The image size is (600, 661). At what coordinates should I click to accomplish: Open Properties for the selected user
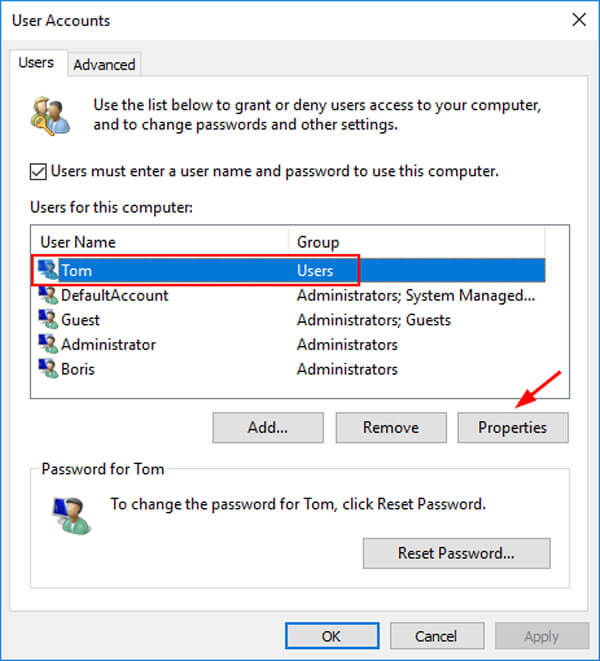(x=513, y=427)
